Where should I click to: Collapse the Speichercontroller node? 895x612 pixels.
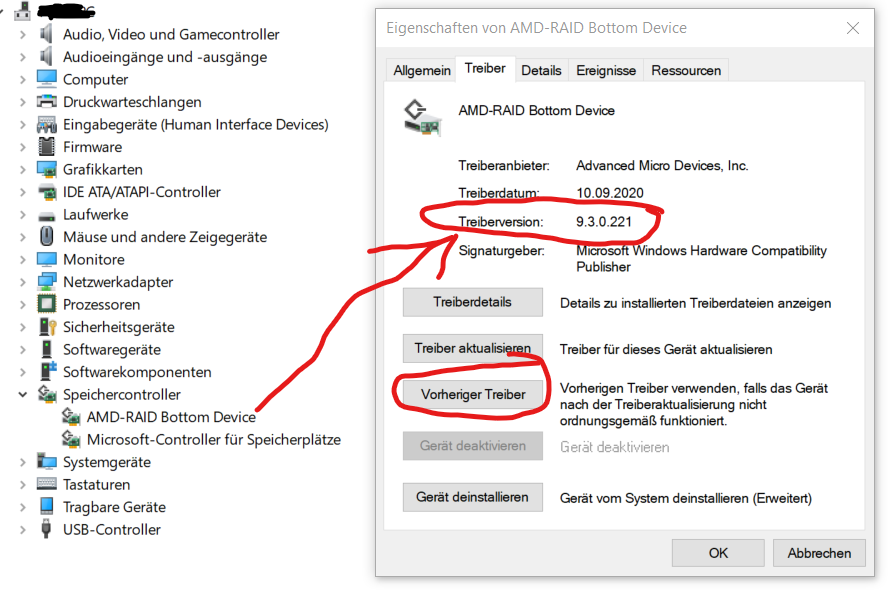coord(22,394)
